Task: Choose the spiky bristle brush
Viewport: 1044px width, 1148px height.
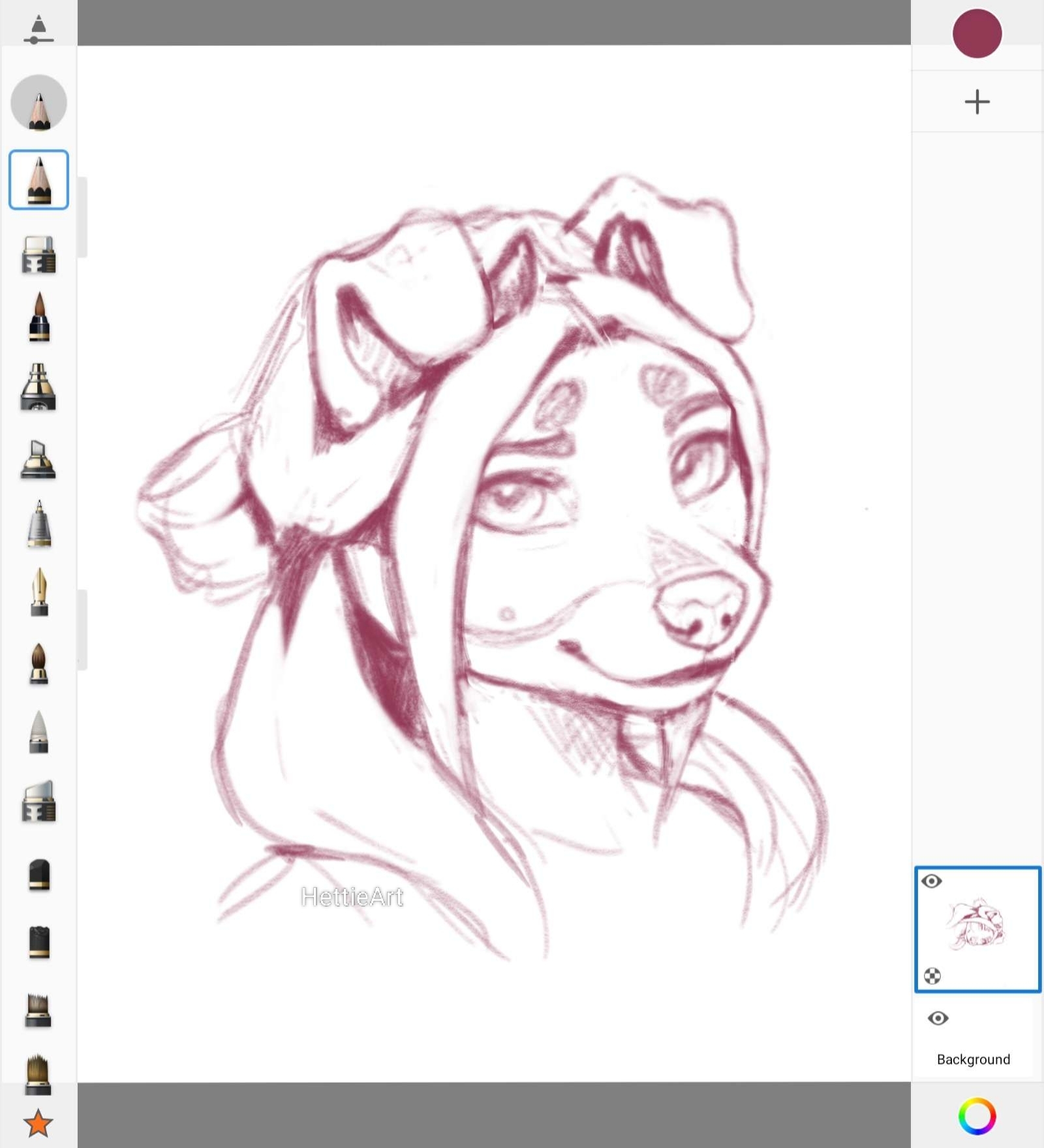Action: [x=38, y=1010]
